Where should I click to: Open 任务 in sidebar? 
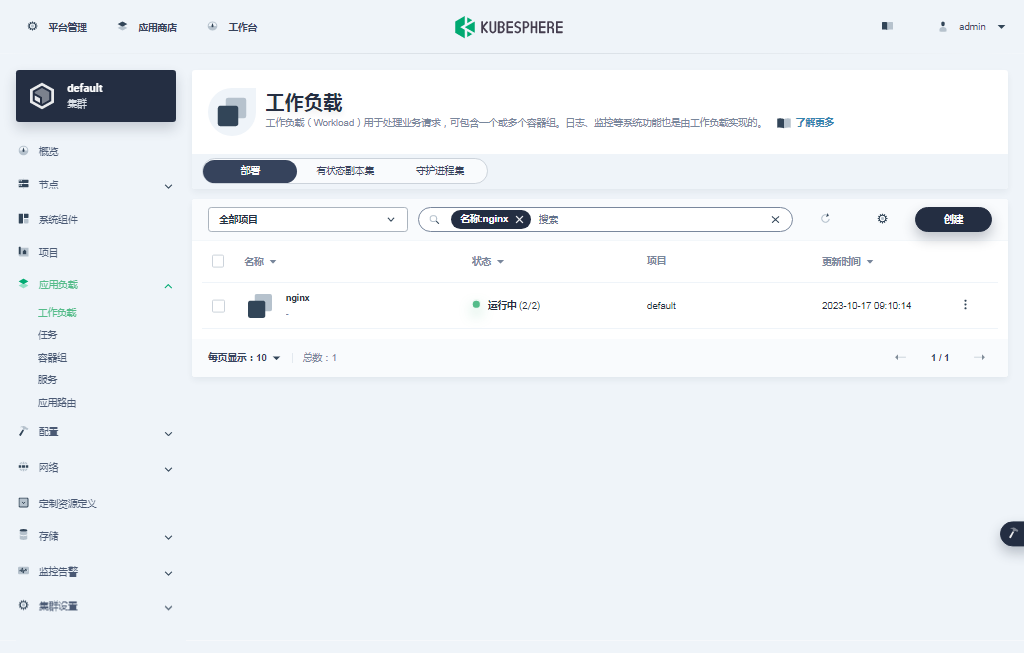click(48, 335)
